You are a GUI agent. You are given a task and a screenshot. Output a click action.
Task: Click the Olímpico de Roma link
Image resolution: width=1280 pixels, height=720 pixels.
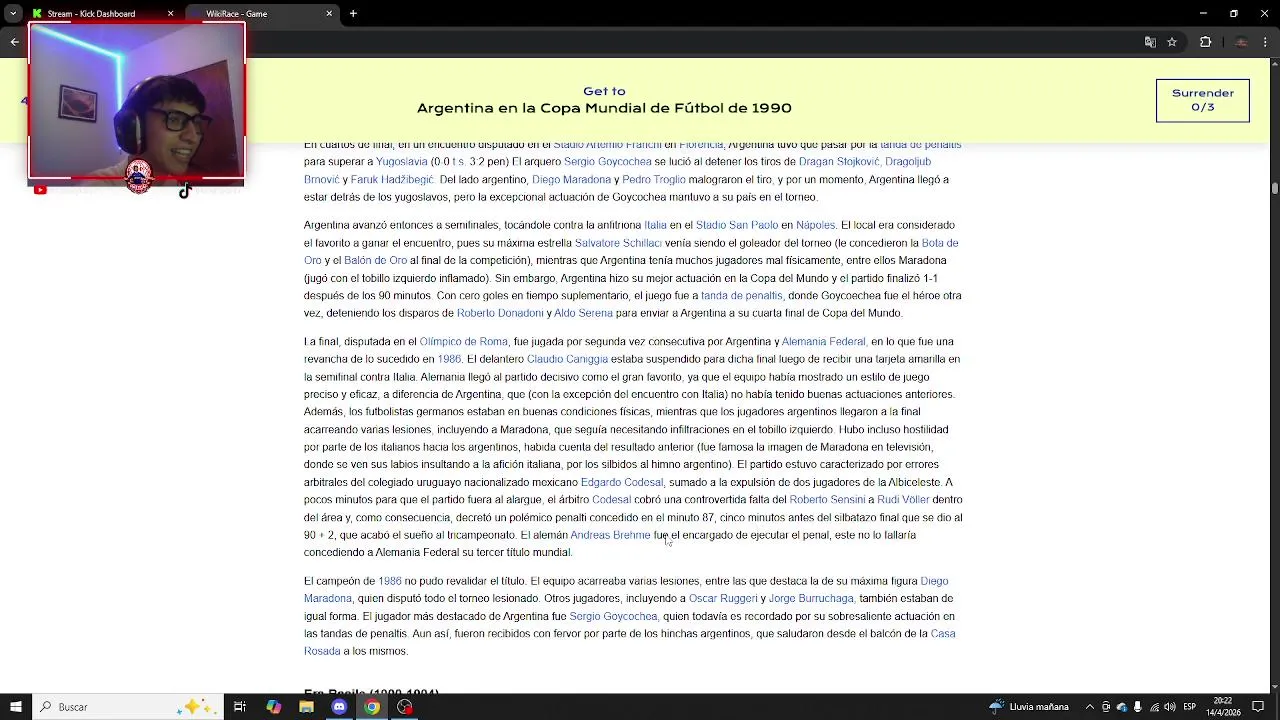click(x=463, y=342)
